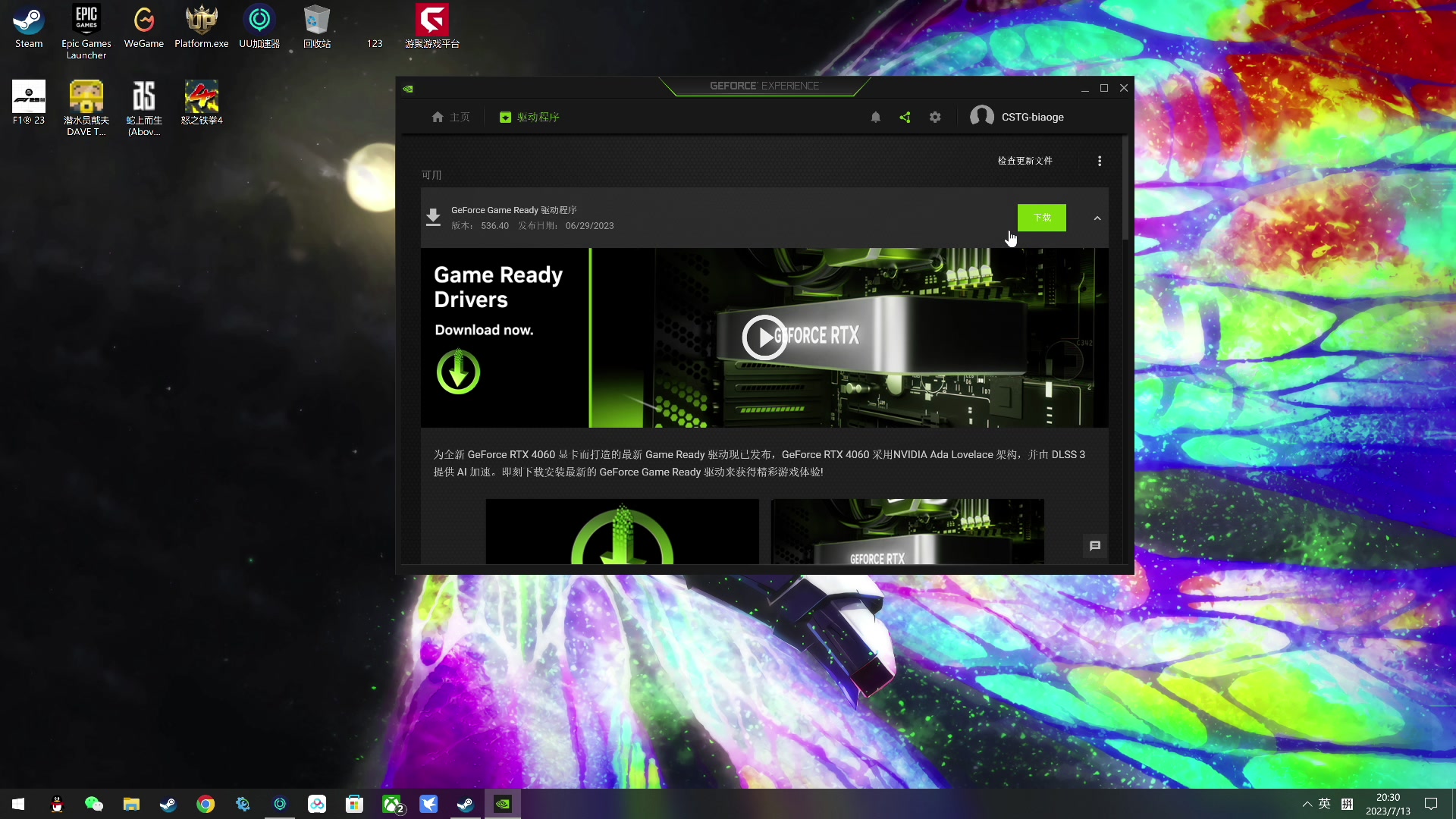Launch Google Chrome from the taskbar

click(x=206, y=804)
